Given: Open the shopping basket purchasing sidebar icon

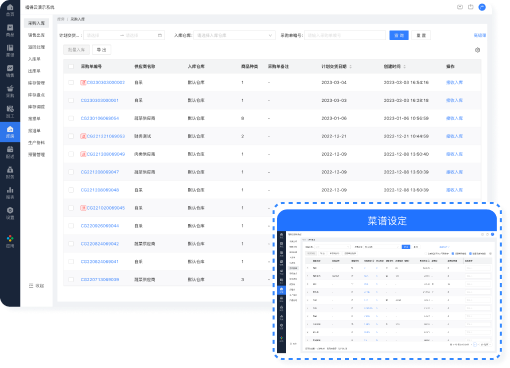Looking at the screenshot, I should coord(10,91).
